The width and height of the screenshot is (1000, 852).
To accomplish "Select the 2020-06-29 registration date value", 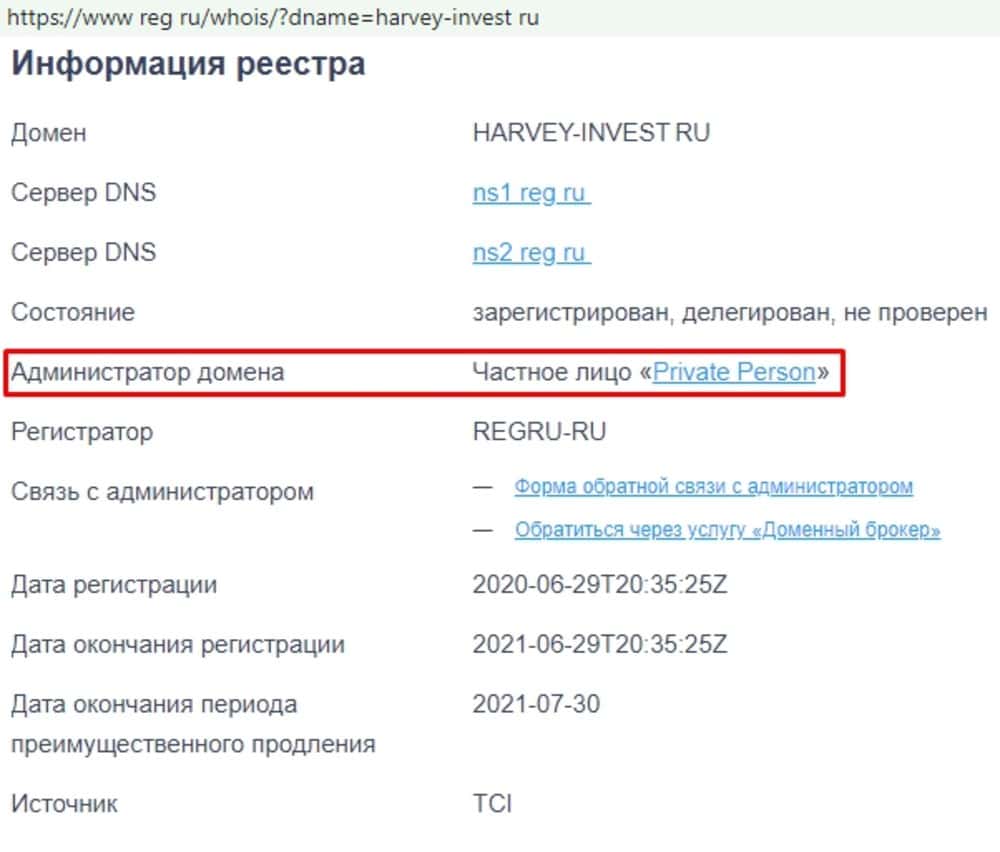I will [x=600, y=585].
